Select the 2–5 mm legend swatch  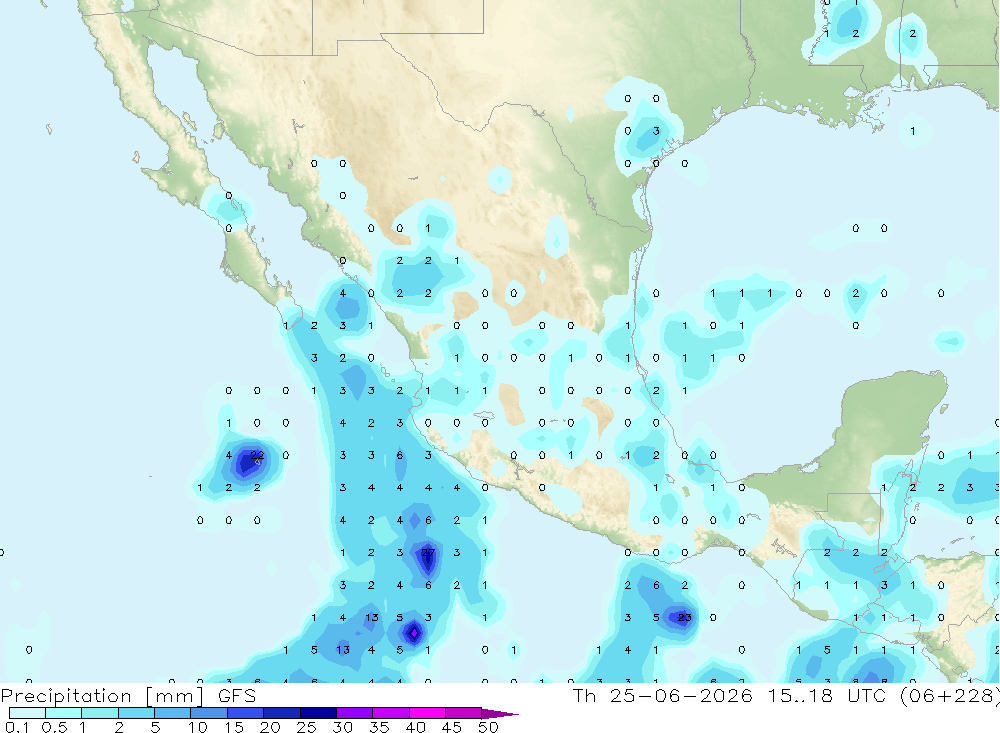[136, 713]
